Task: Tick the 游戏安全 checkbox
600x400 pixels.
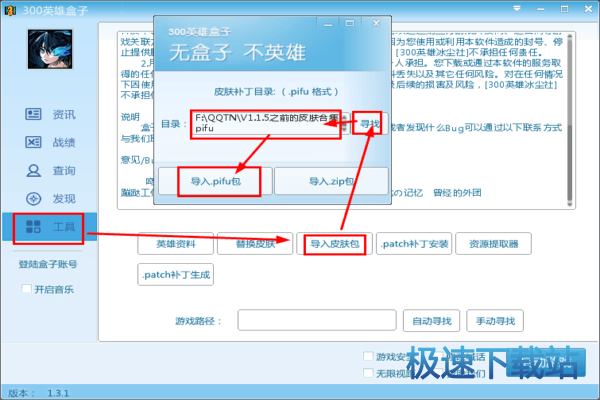Action: [368, 356]
